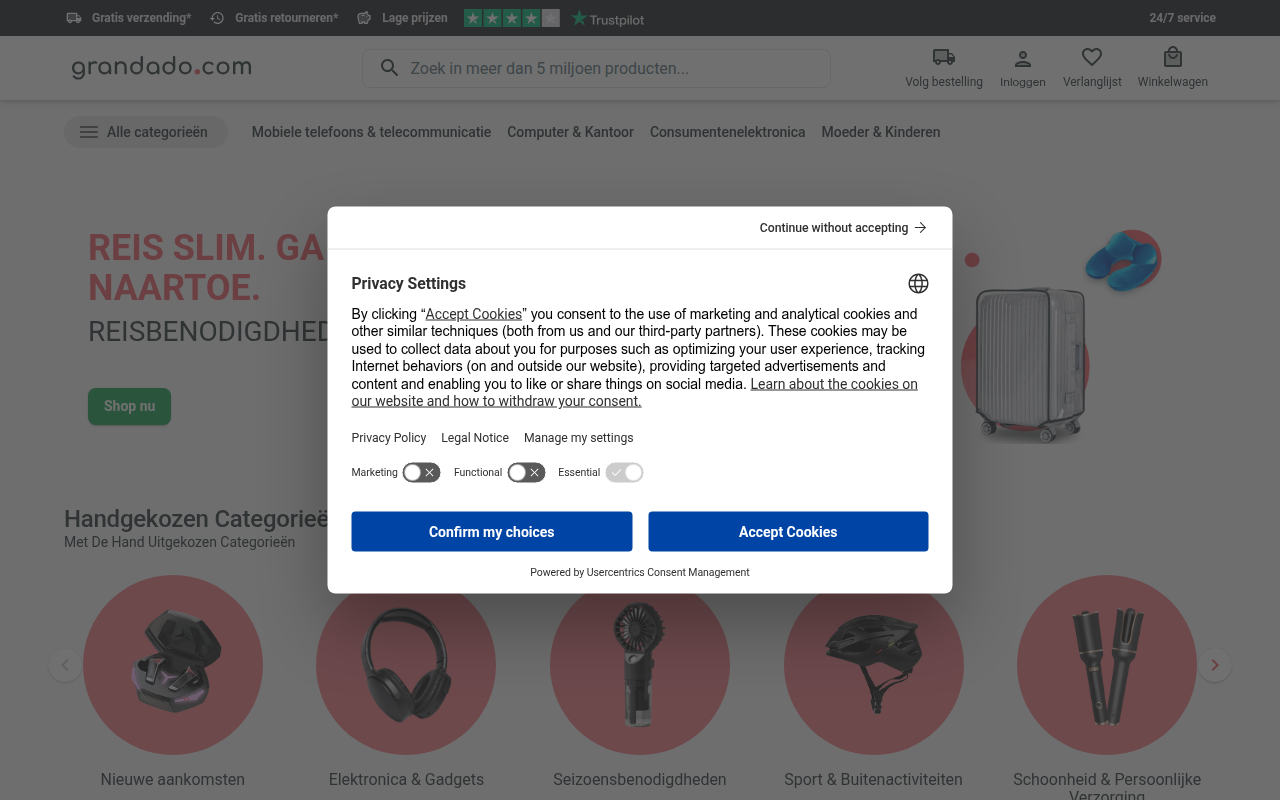Open Consumentenelektronica category menu

click(x=727, y=132)
